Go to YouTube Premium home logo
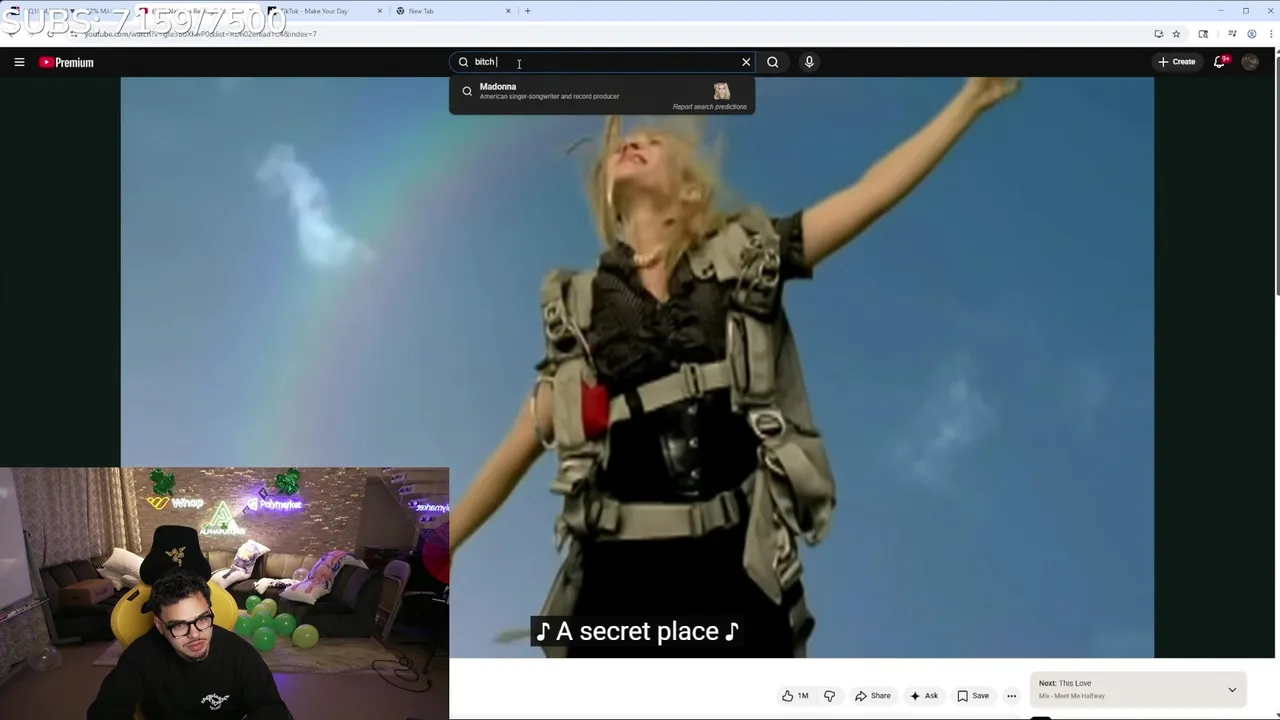 [66, 62]
